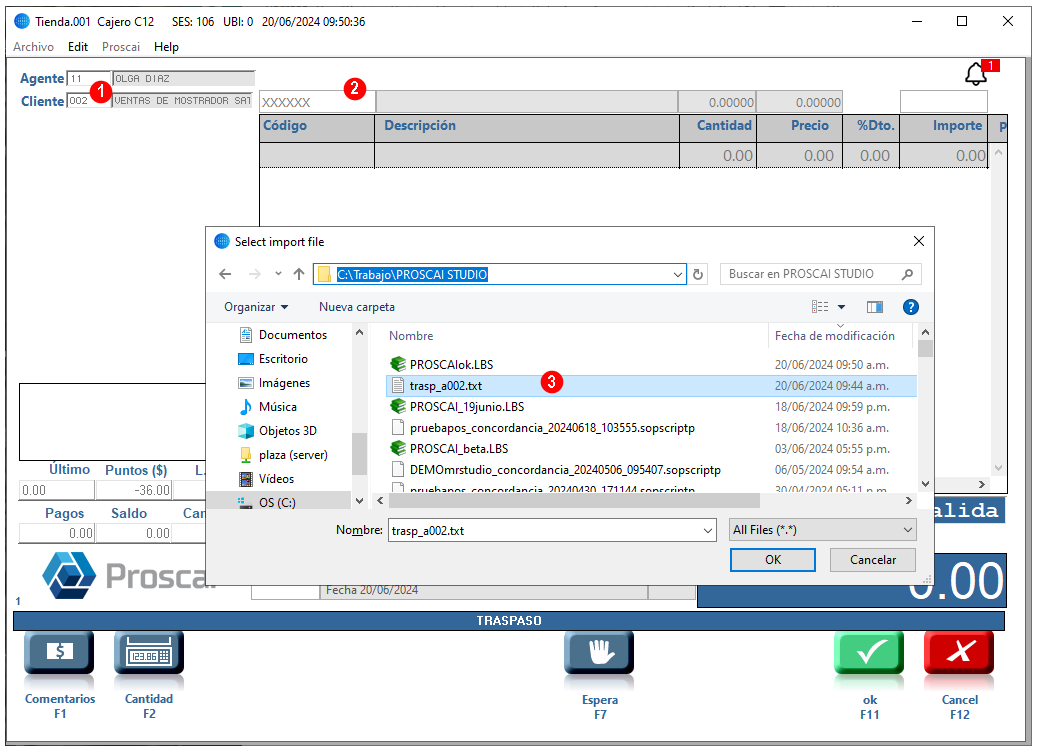The height and width of the screenshot is (752, 1037).
Task: Select PROSCAI_19junio.LBS file icon
Action: [x=398, y=407]
